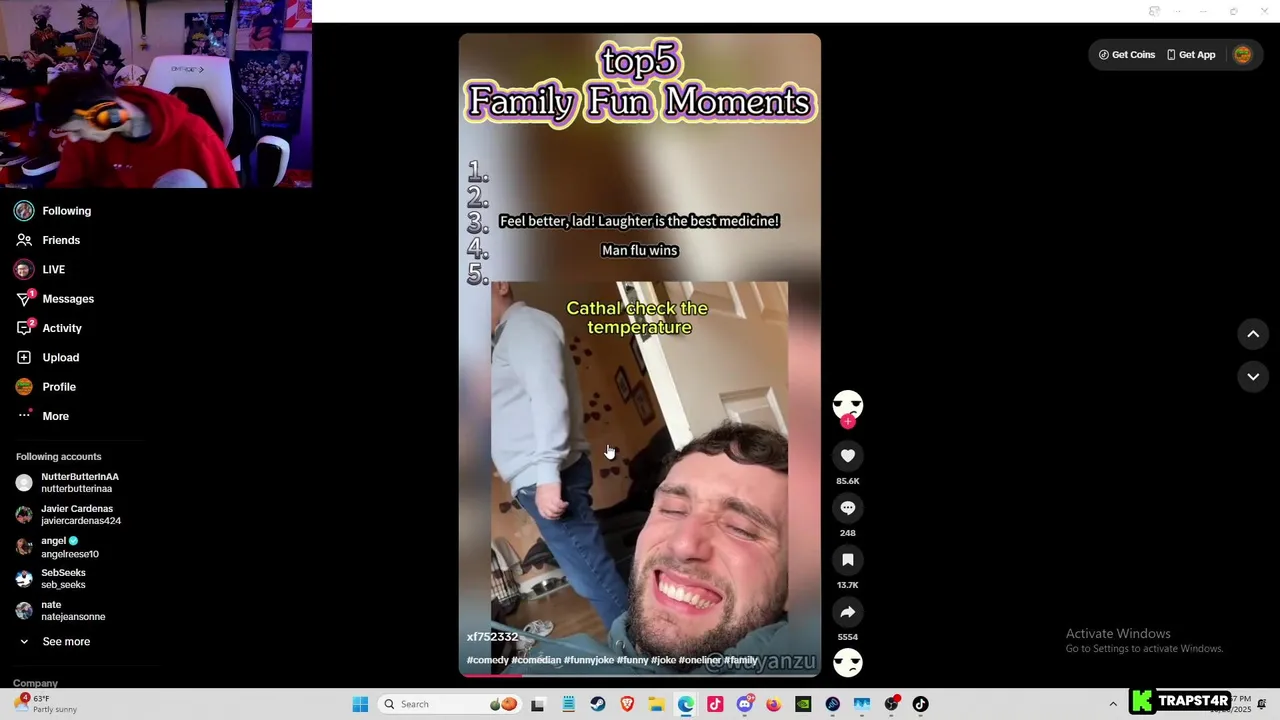Open the sound disc icon below share

click(847, 662)
